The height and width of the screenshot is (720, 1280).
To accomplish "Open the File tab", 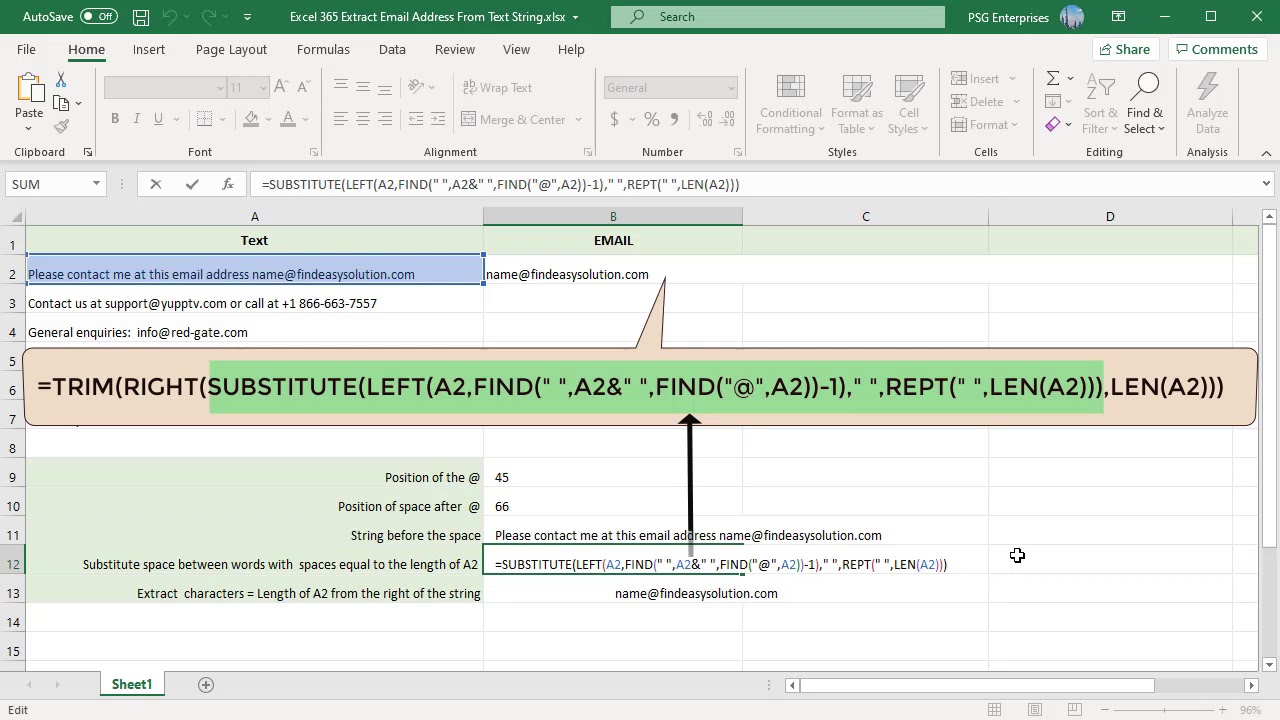I will click(x=27, y=49).
